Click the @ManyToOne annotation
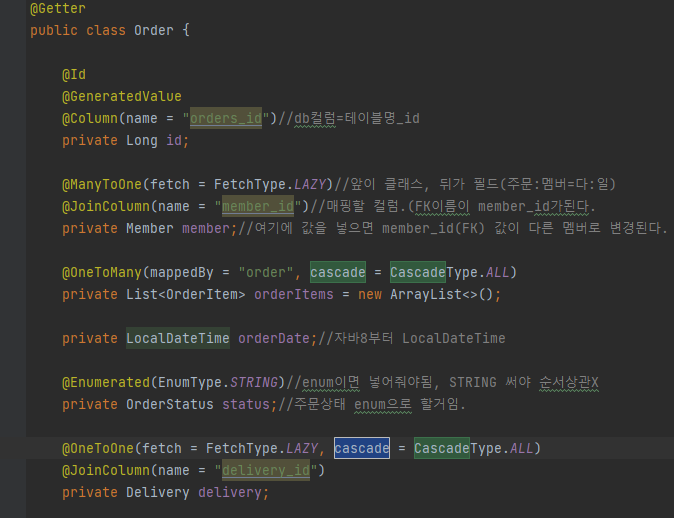 [x=102, y=185]
